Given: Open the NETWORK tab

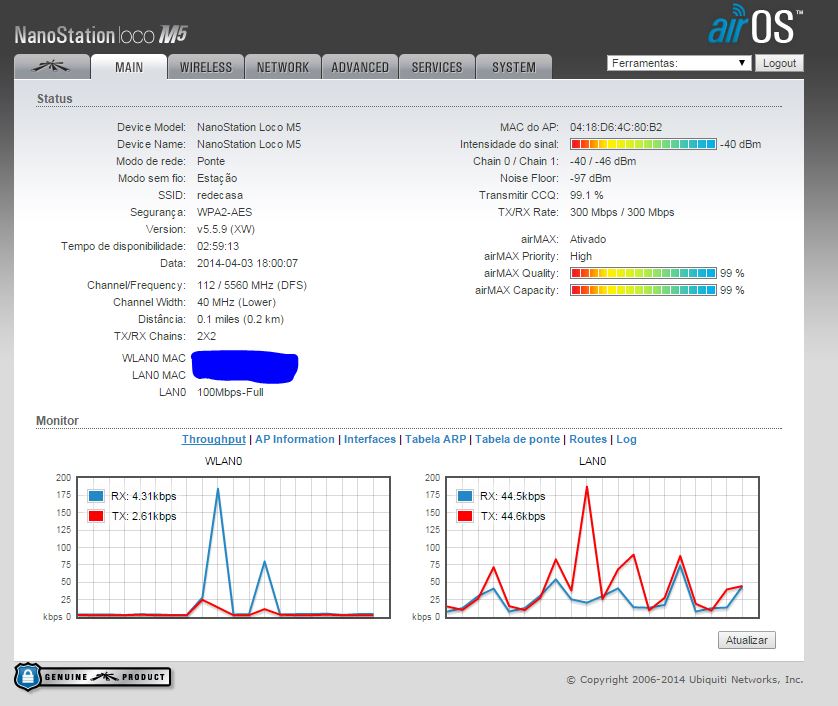Looking at the screenshot, I should (x=283, y=67).
